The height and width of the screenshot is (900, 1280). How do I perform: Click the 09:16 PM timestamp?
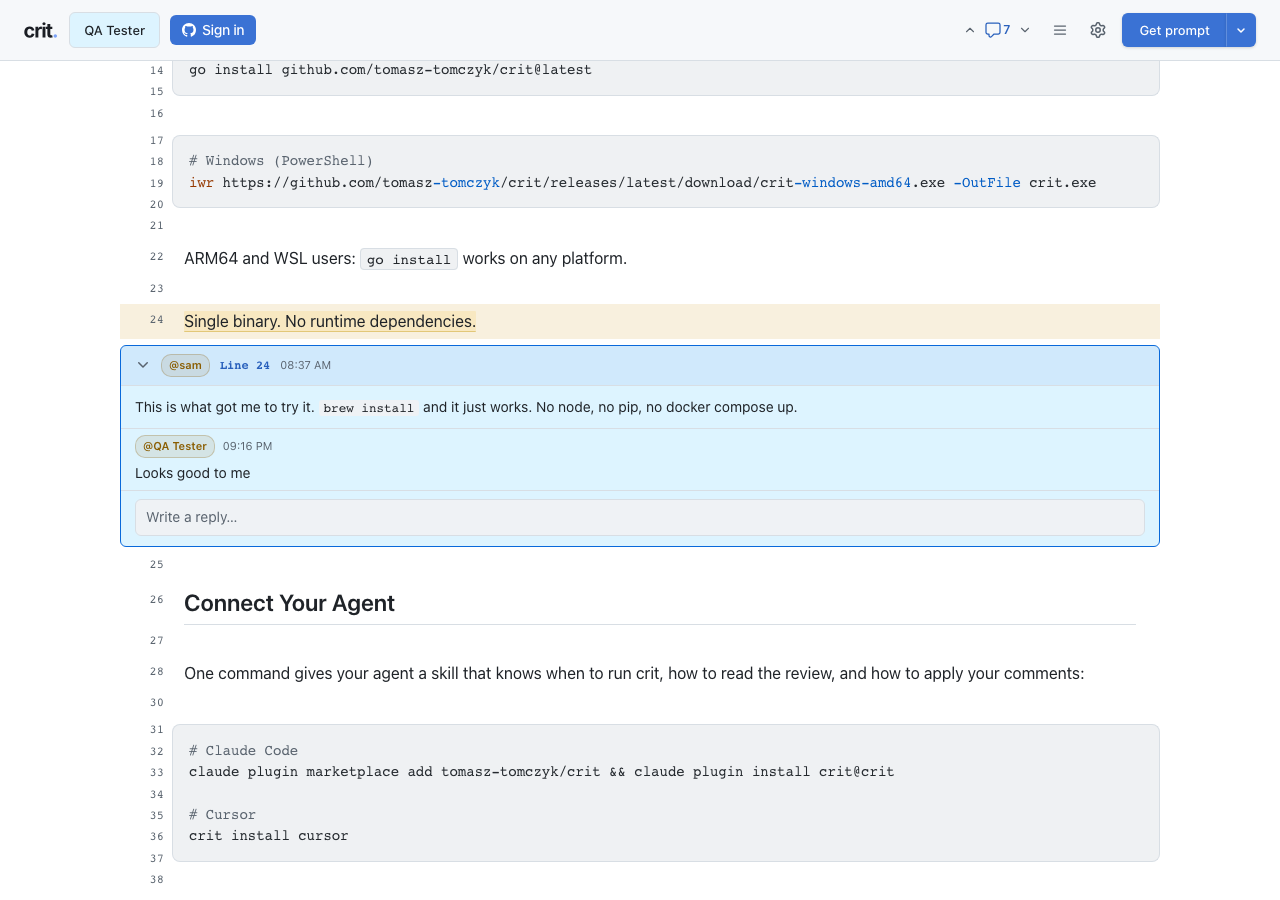tap(247, 446)
